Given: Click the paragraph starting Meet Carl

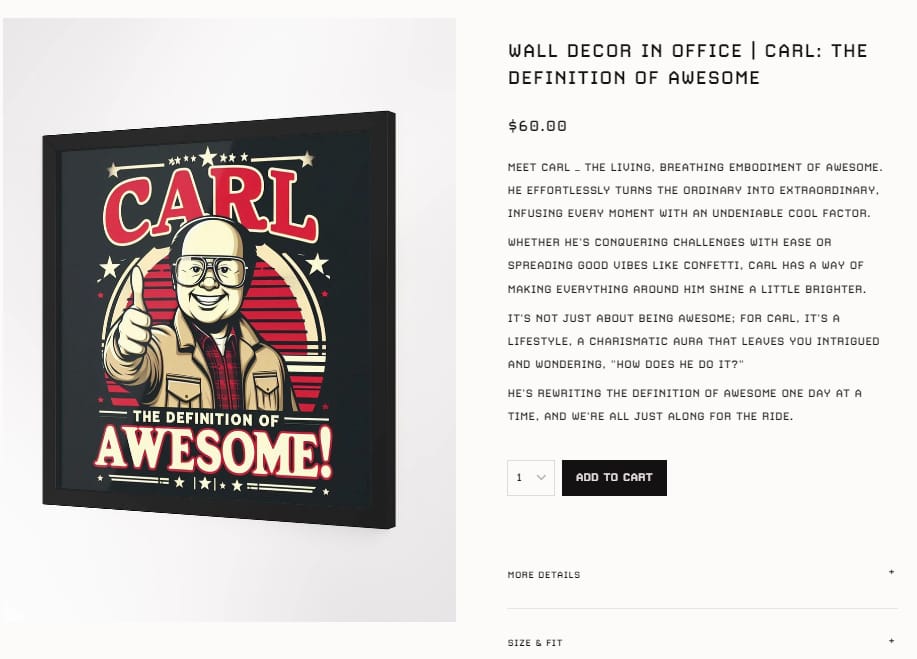Looking at the screenshot, I should pyautogui.click(x=695, y=190).
